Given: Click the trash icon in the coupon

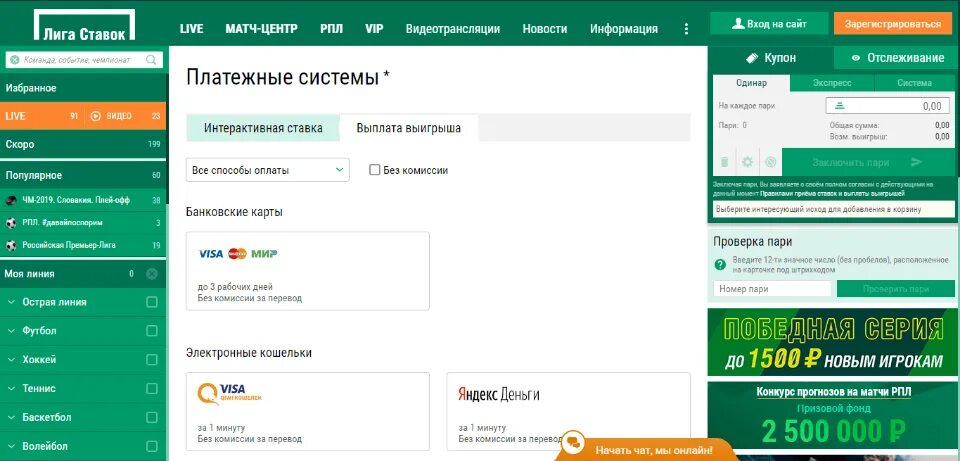Looking at the screenshot, I should [x=724, y=162].
